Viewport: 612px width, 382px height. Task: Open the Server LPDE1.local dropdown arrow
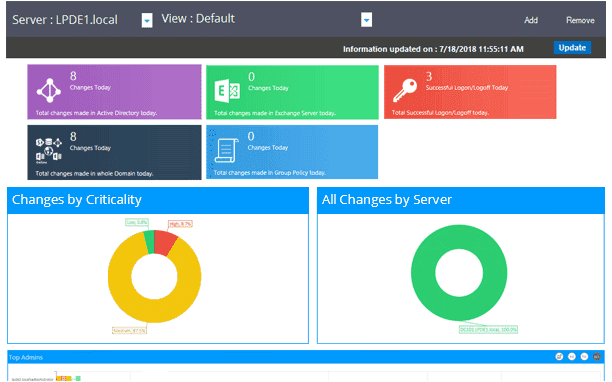click(x=147, y=20)
